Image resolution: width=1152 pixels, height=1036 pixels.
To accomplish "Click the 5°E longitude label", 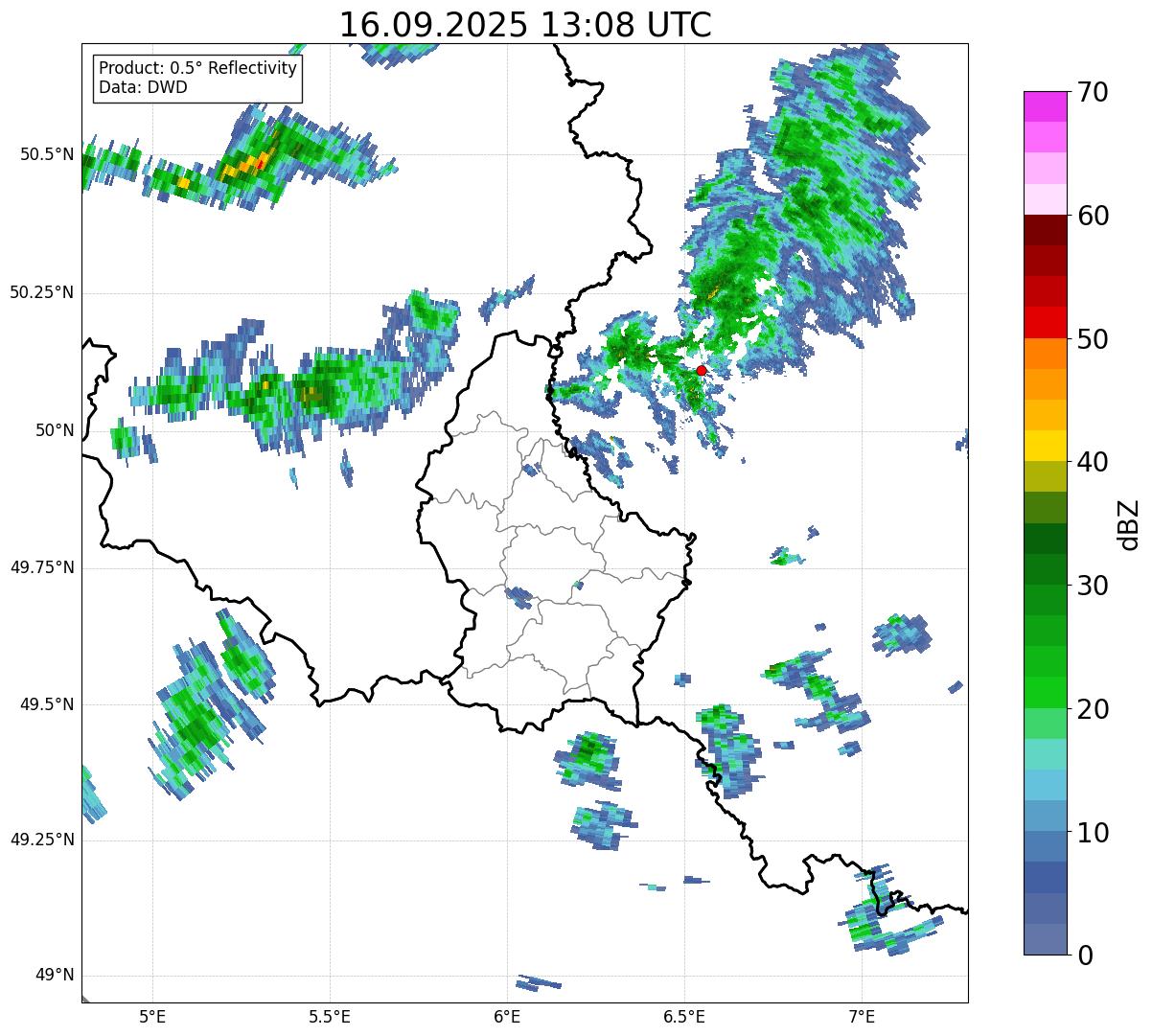I will [153, 1016].
